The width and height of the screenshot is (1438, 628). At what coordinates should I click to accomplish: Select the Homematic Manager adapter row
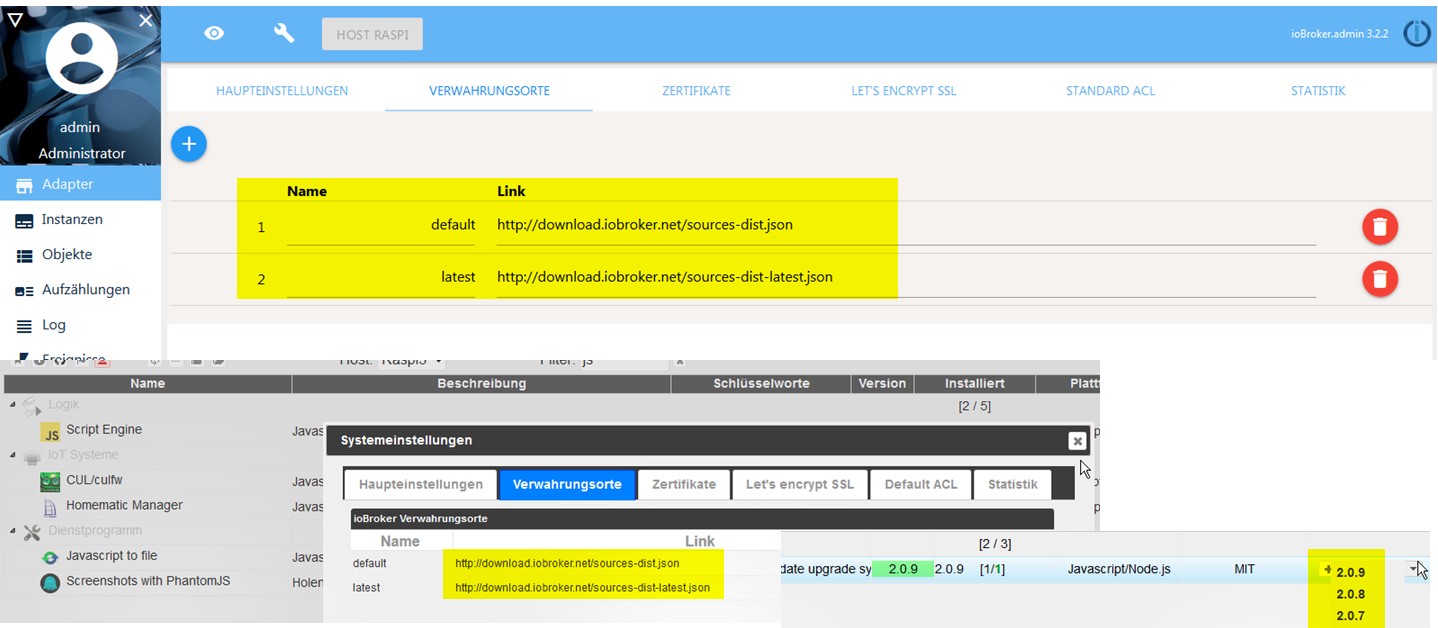(124, 506)
